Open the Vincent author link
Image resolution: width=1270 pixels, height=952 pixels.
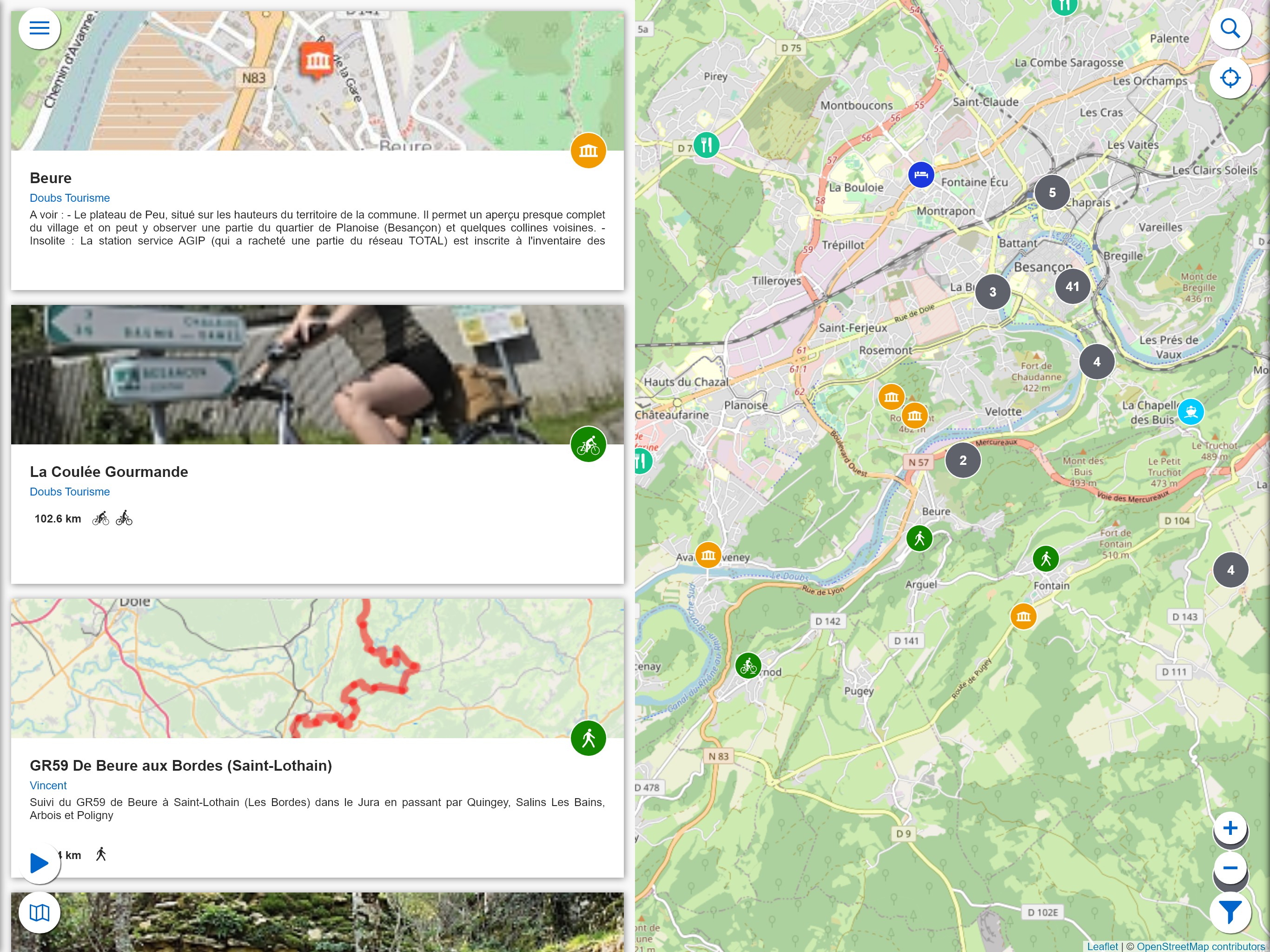[x=48, y=786]
